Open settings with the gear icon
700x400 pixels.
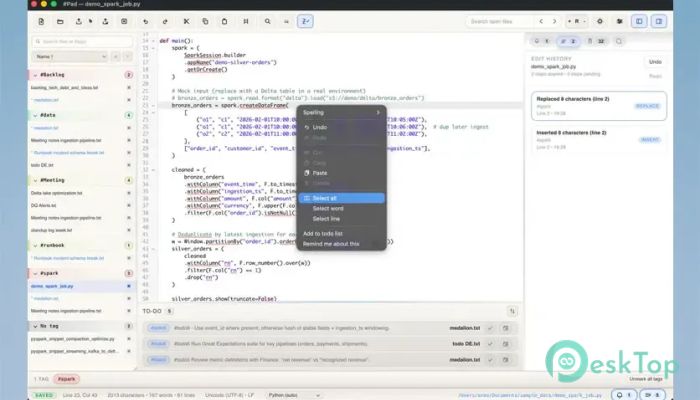pos(600,21)
